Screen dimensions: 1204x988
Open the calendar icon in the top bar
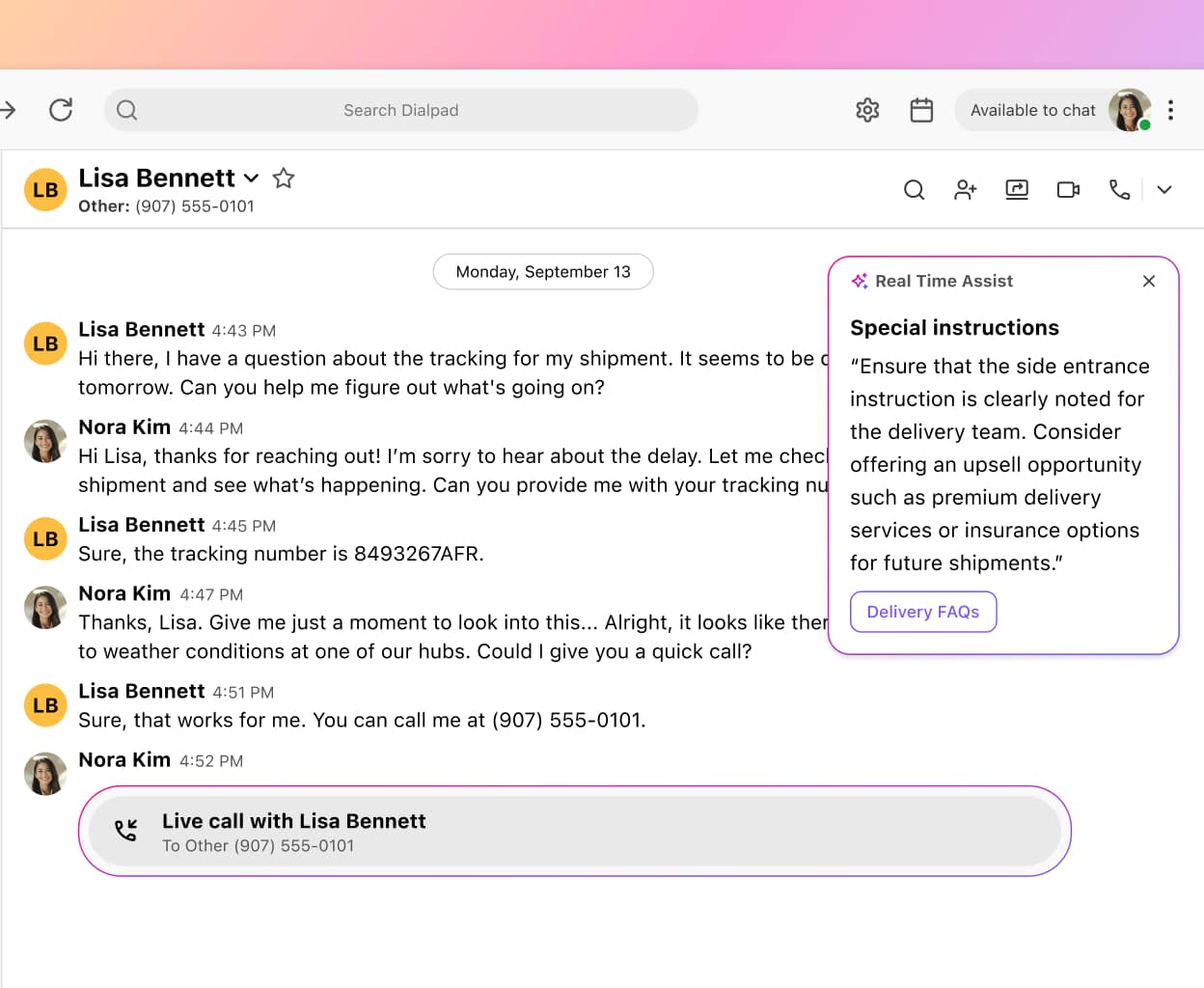pos(921,110)
